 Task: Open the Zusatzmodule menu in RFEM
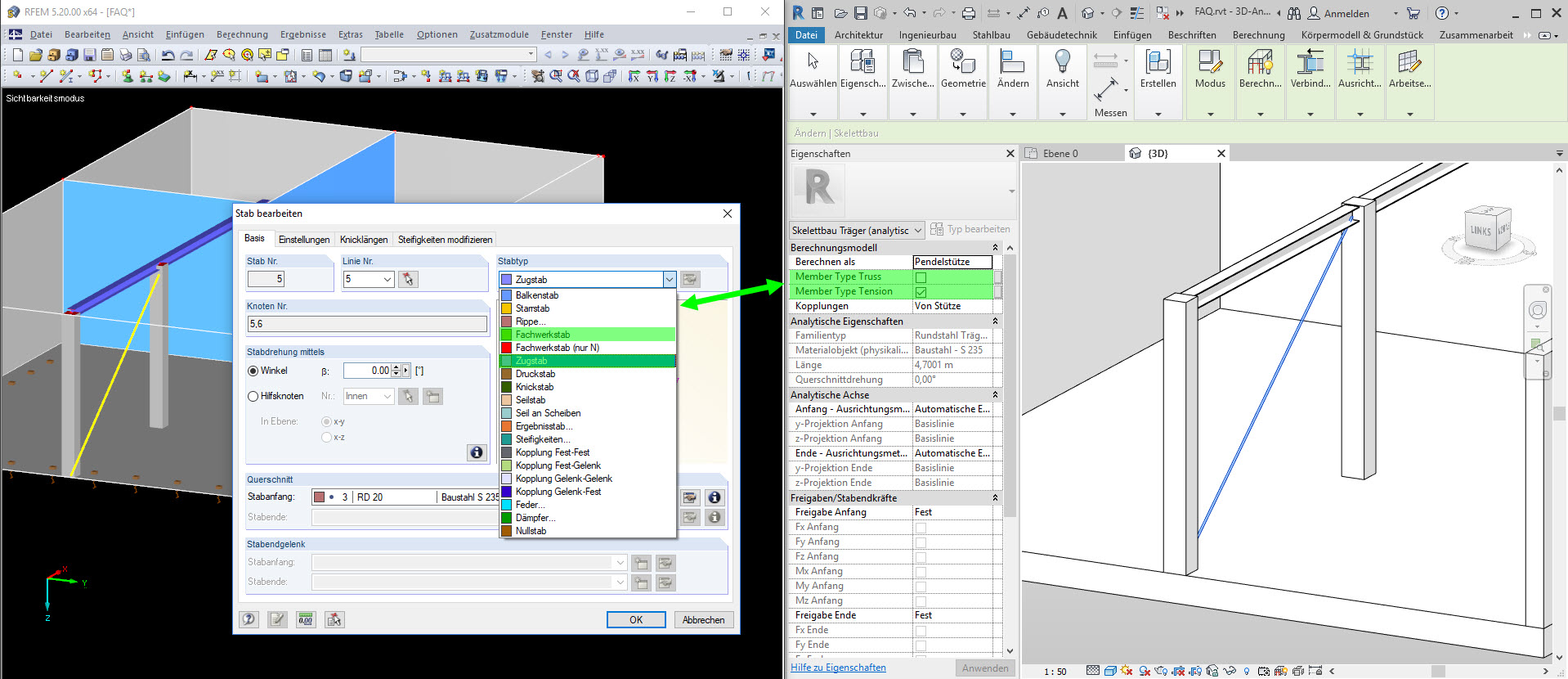[499, 34]
